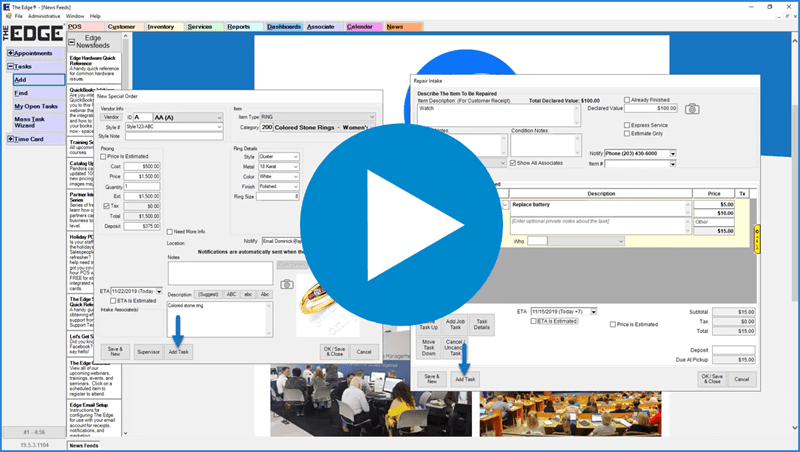Click Cancel in New Special Order

pyautogui.click(x=364, y=352)
